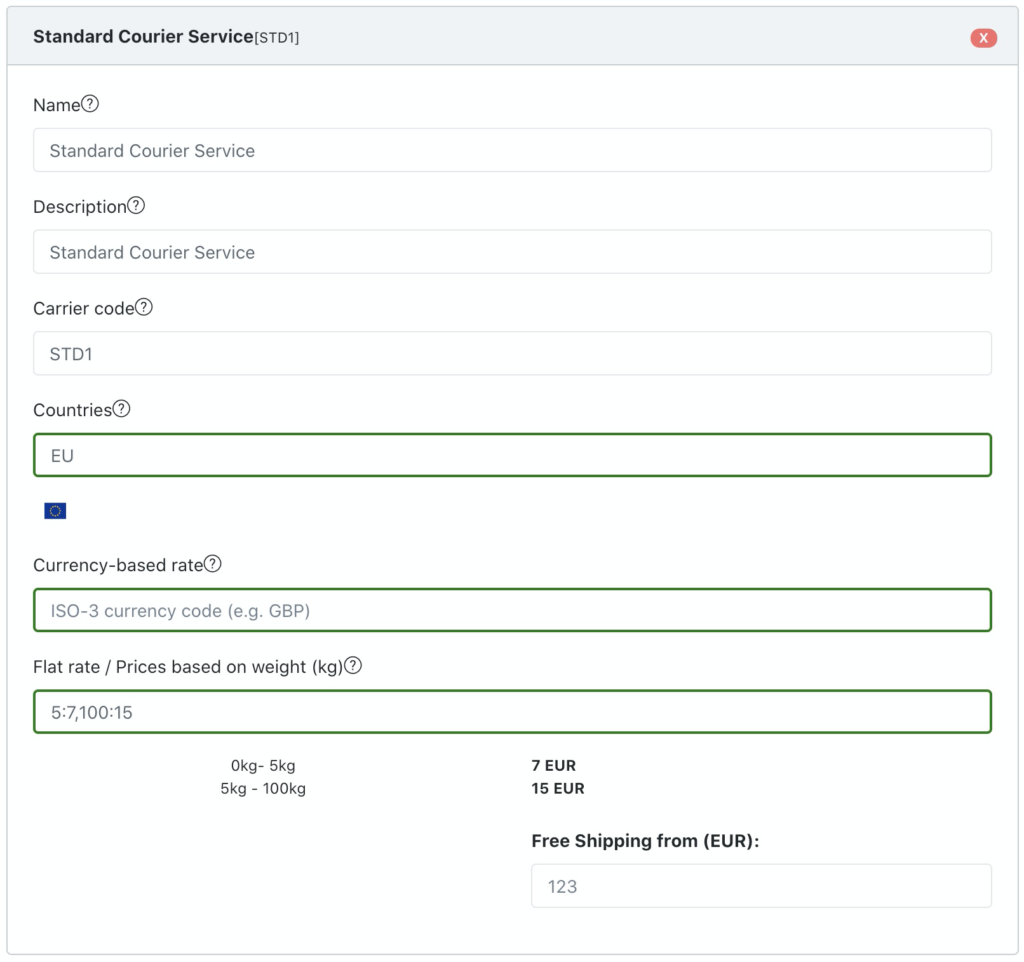Click the Countries field showing EU
The height and width of the screenshot is (962, 1024).
pyautogui.click(x=512, y=455)
